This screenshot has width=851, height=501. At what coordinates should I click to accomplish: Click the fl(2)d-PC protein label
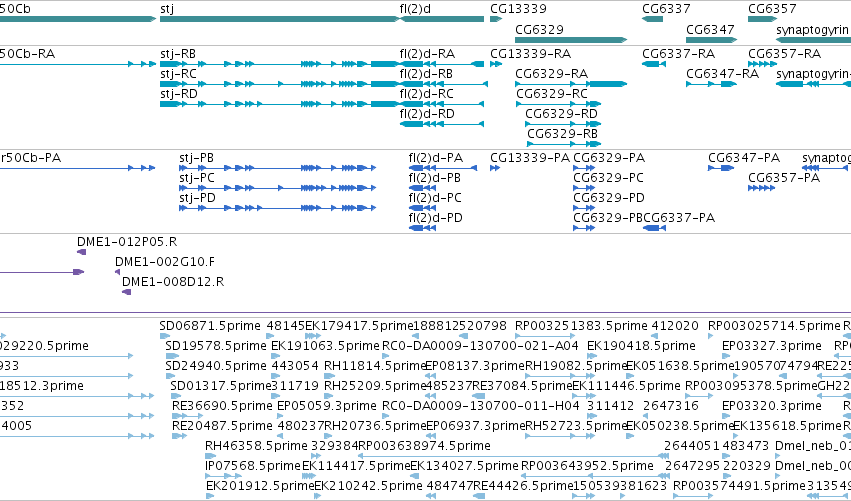pos(435,198)
